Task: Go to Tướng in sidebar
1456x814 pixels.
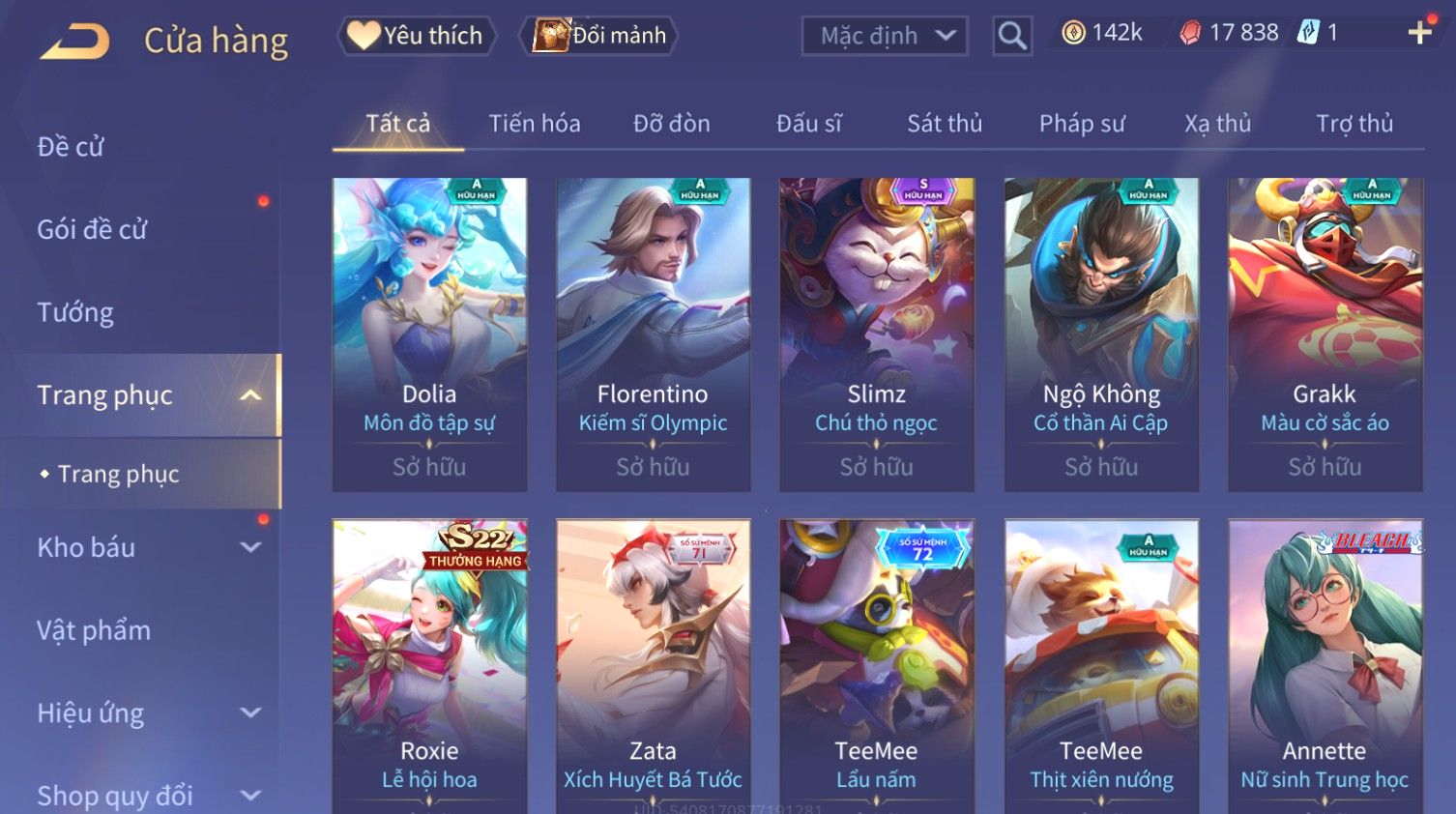Action: click(x=75, y=312)
